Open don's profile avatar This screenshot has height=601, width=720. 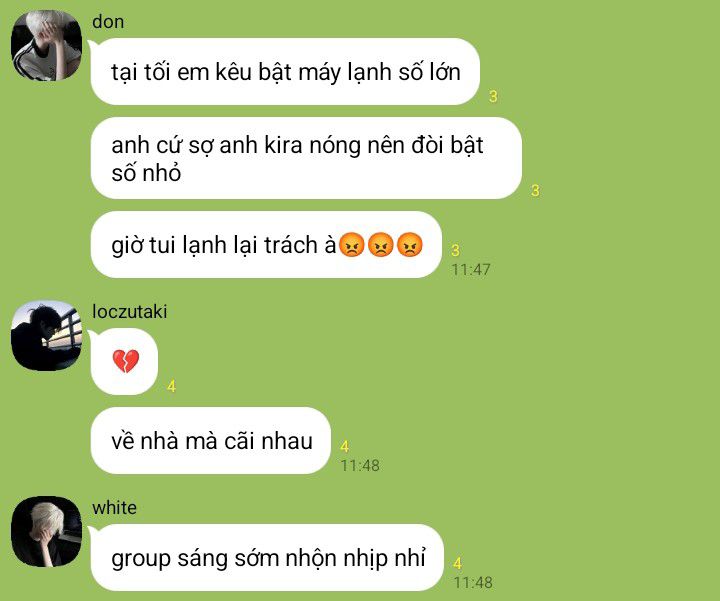point(46,46)
